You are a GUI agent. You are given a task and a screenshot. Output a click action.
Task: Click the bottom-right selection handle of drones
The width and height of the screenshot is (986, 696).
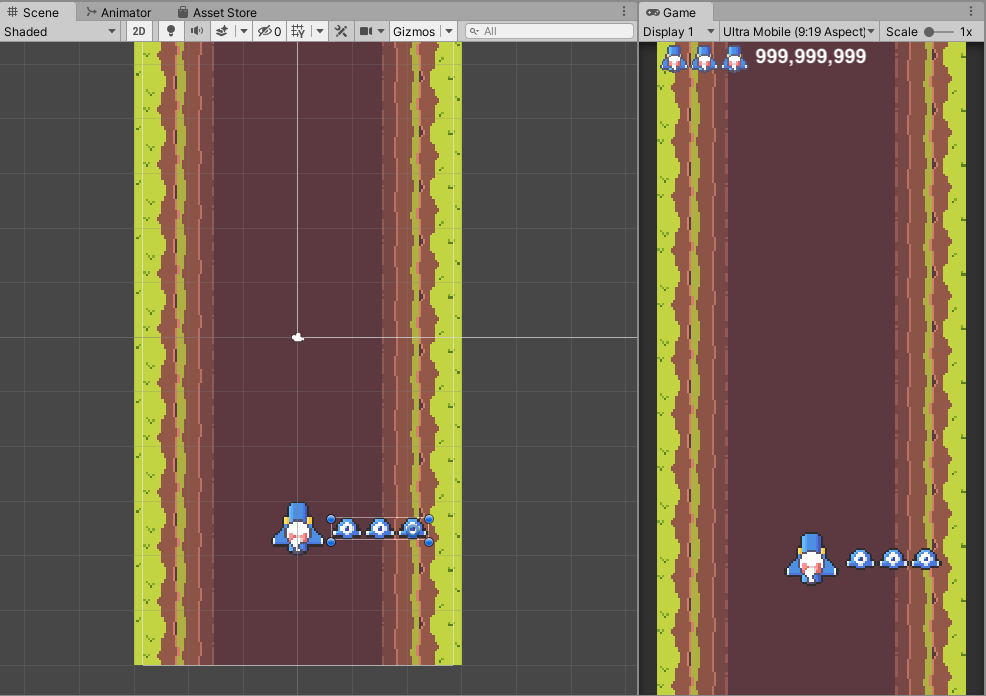(429, 542)
